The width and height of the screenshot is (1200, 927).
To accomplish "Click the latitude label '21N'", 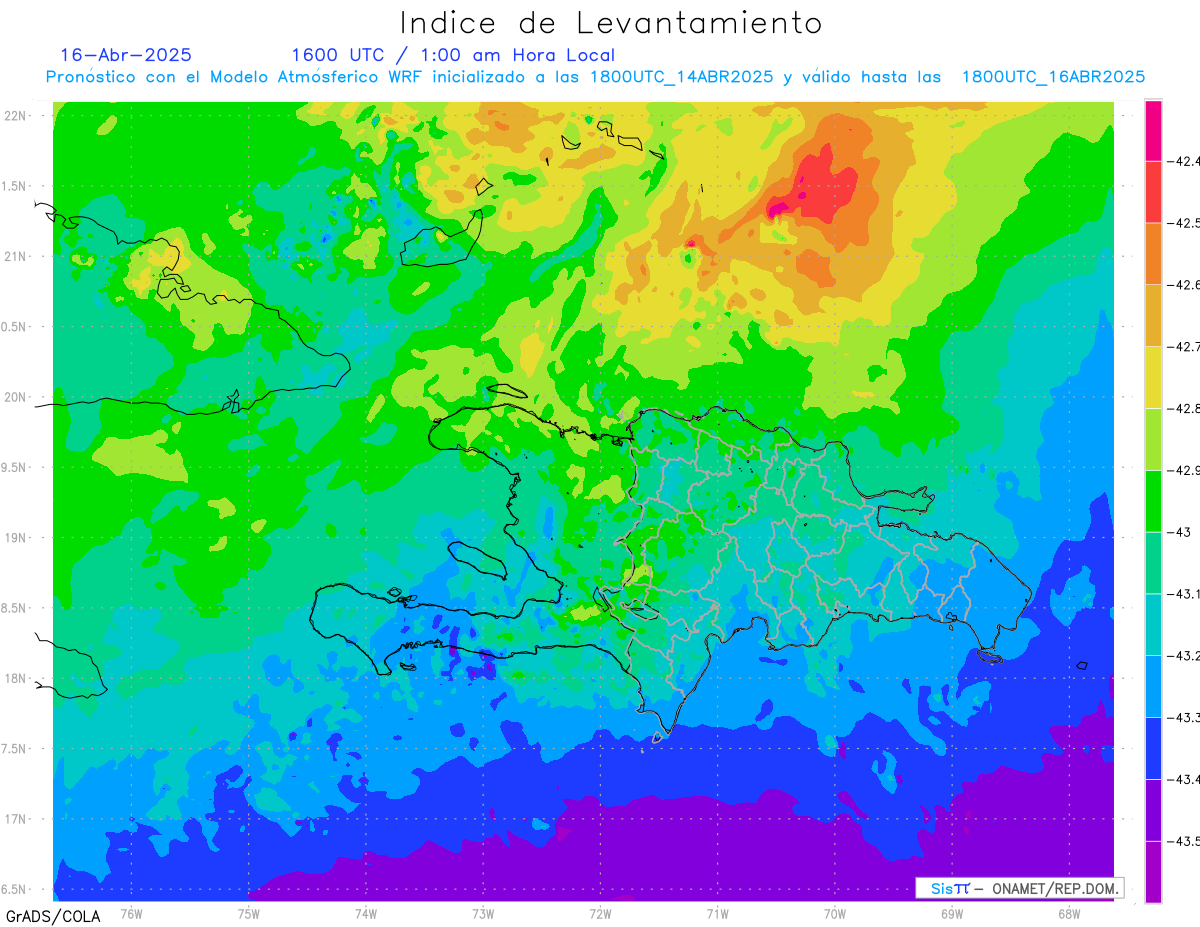I will coord(14,257).
